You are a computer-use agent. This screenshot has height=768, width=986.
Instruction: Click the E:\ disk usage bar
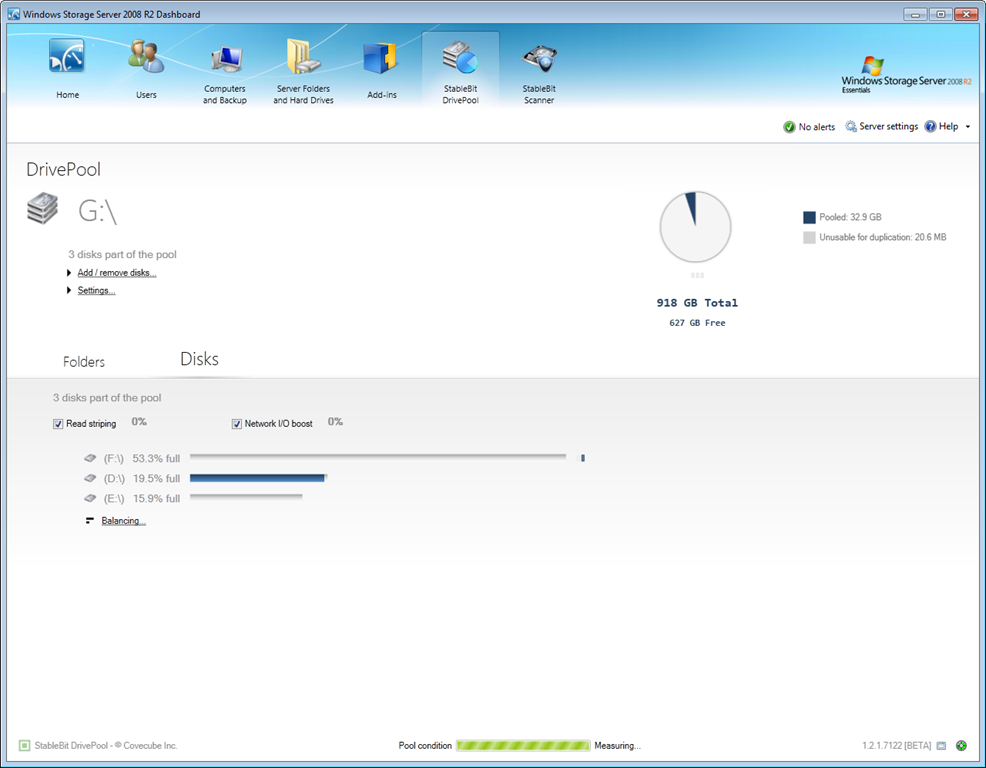[246, 497]
